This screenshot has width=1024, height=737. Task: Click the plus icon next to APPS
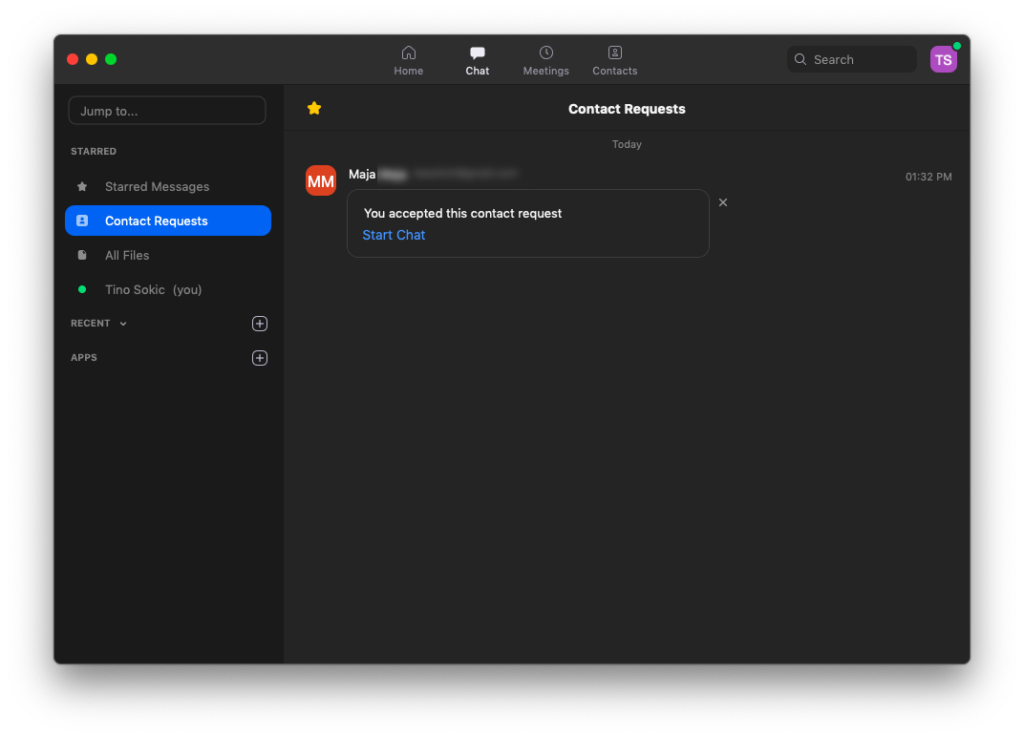click(x=260, y=358)
